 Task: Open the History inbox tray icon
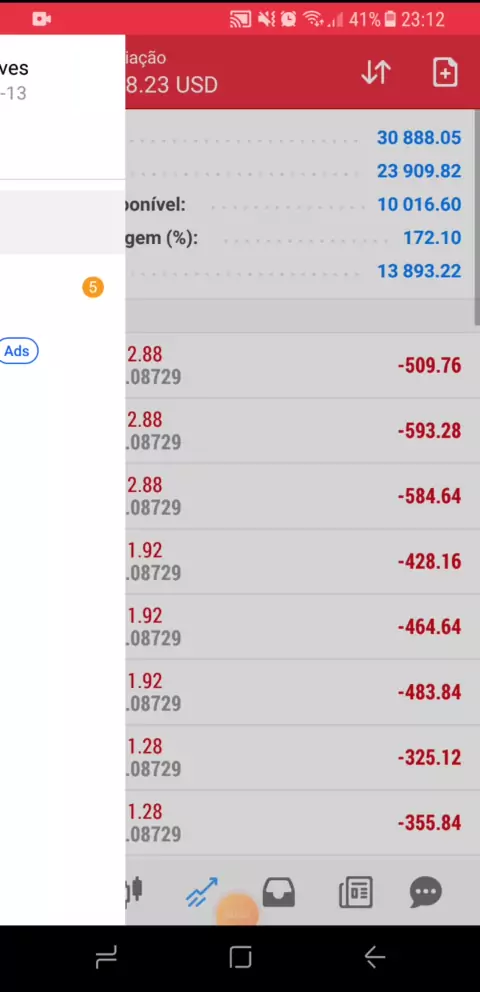click(278, 892)
